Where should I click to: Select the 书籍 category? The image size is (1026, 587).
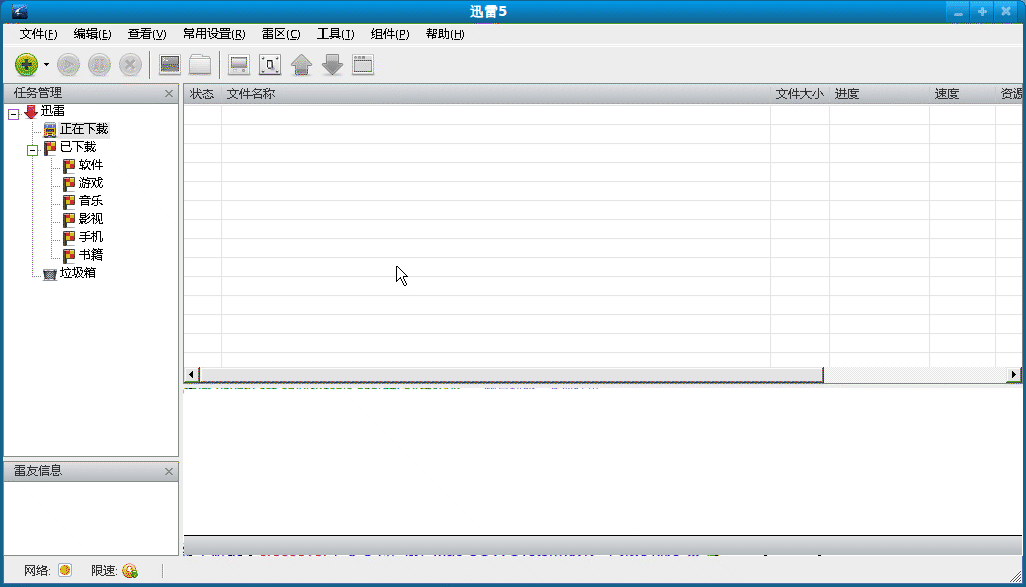pyautogui.click(x=91, y=255)
